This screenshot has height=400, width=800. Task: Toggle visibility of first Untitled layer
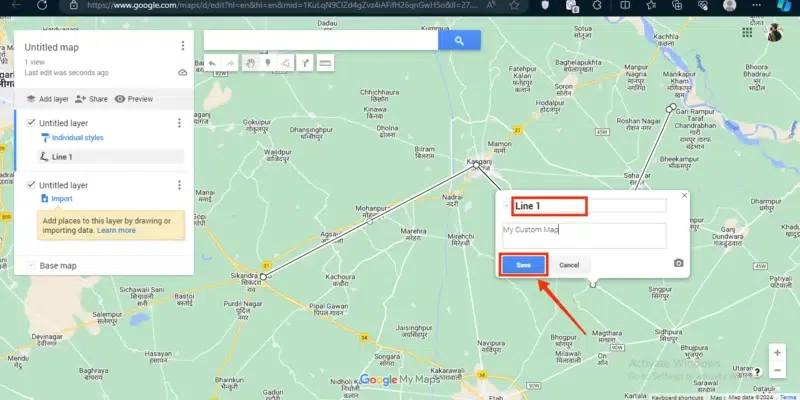click(x=31, y=123)
